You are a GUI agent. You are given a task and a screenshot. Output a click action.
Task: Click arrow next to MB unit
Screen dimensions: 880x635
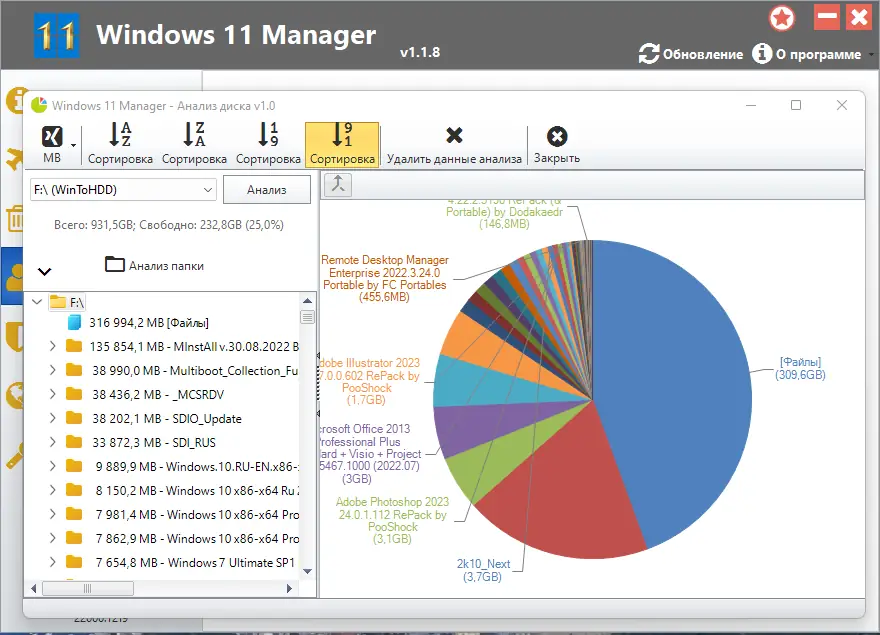[x=73, y=145]
